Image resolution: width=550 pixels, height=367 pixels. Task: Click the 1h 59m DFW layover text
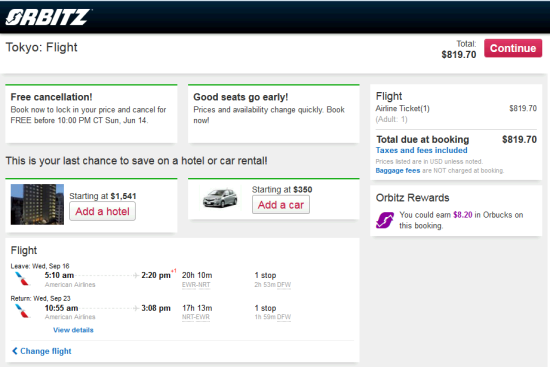273,317
